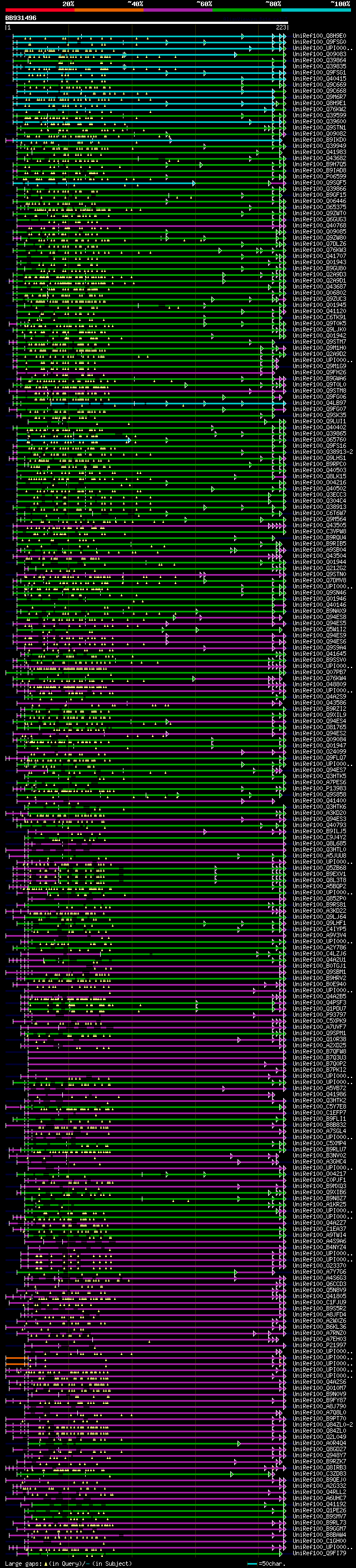Select UniRef100_Q948Y7 label

tap(319, 1455)
